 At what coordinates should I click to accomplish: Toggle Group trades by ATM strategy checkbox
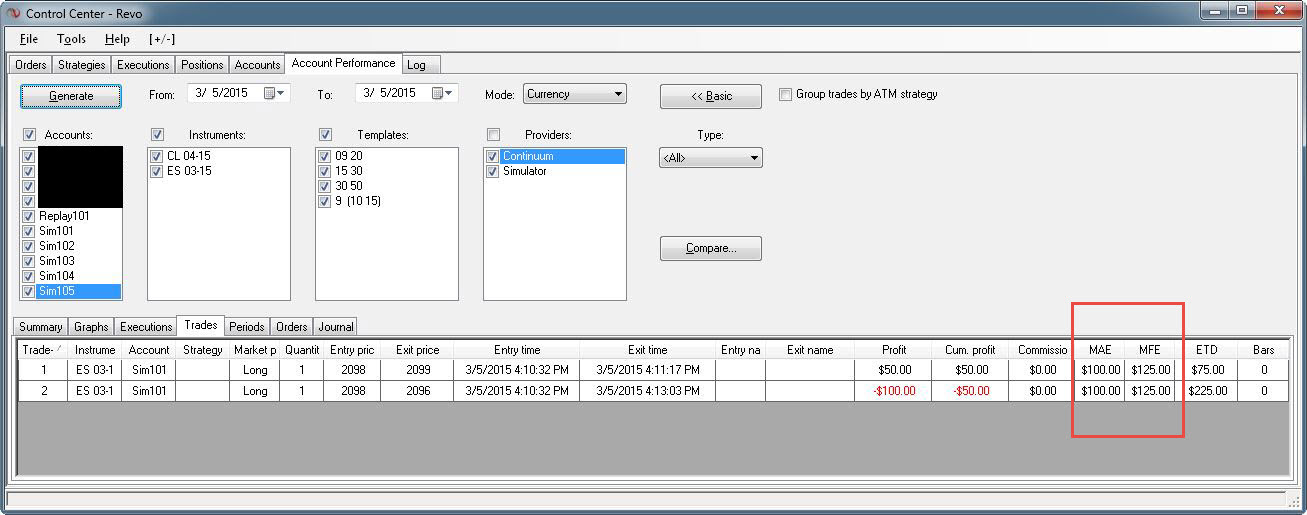[786, 94]
